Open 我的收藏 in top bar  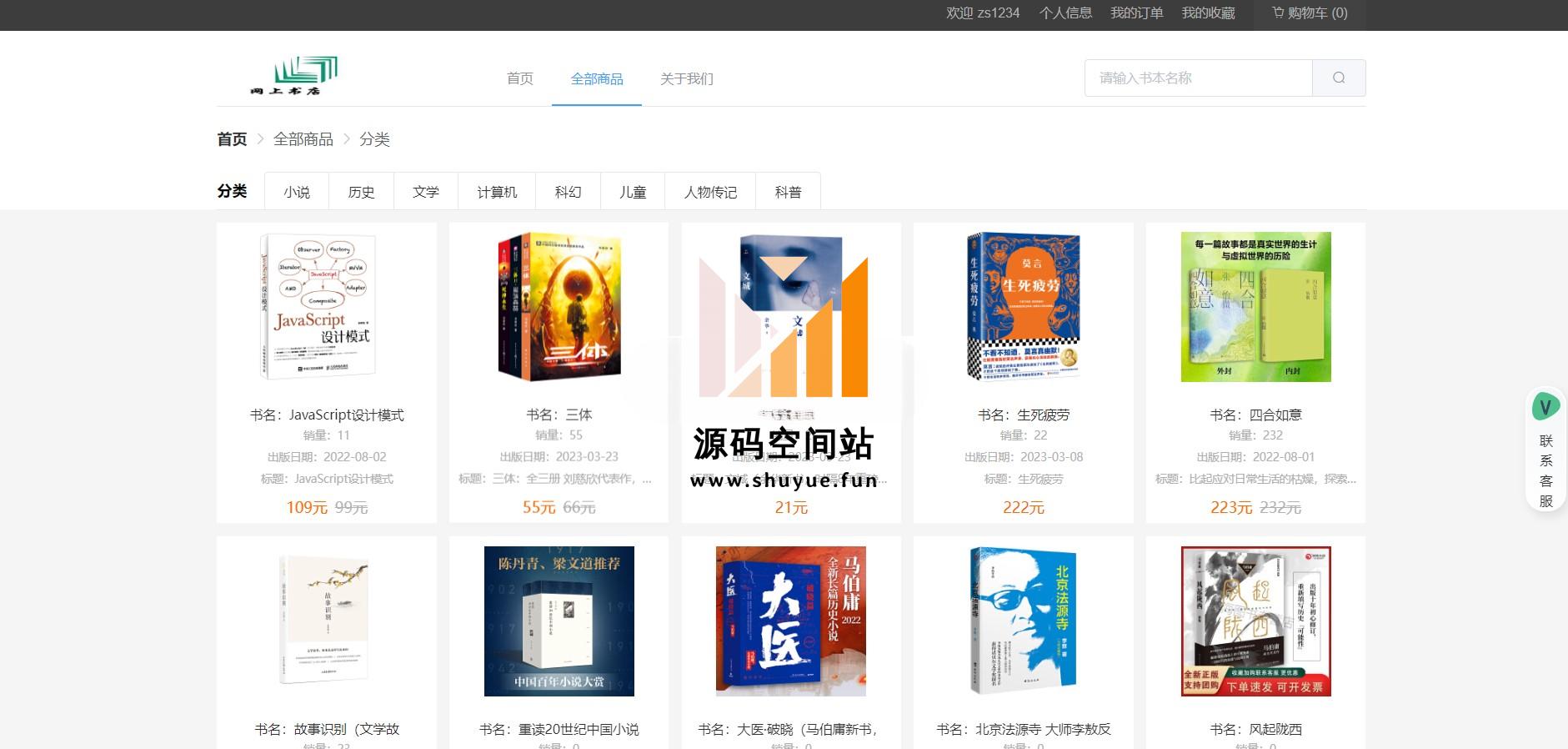[x=1208, y=13]
